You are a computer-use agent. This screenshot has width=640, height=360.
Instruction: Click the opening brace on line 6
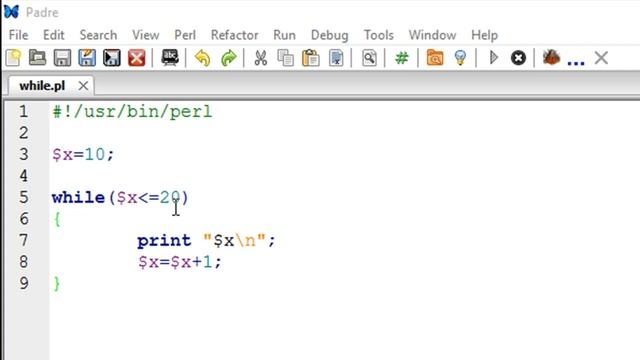(x=57, y=220)
